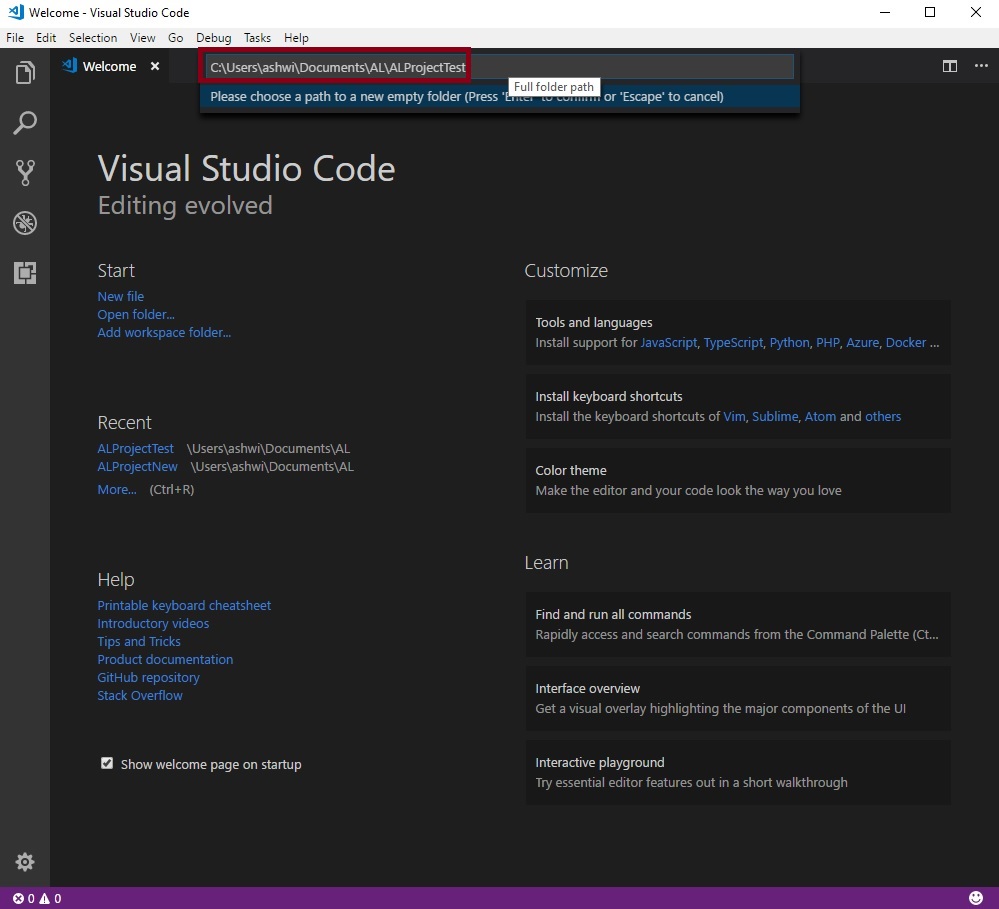This screenshot has width=999, height=909.
Task: Open the Debug view icon
Action: pyautogui.click(x=25, y=222)
